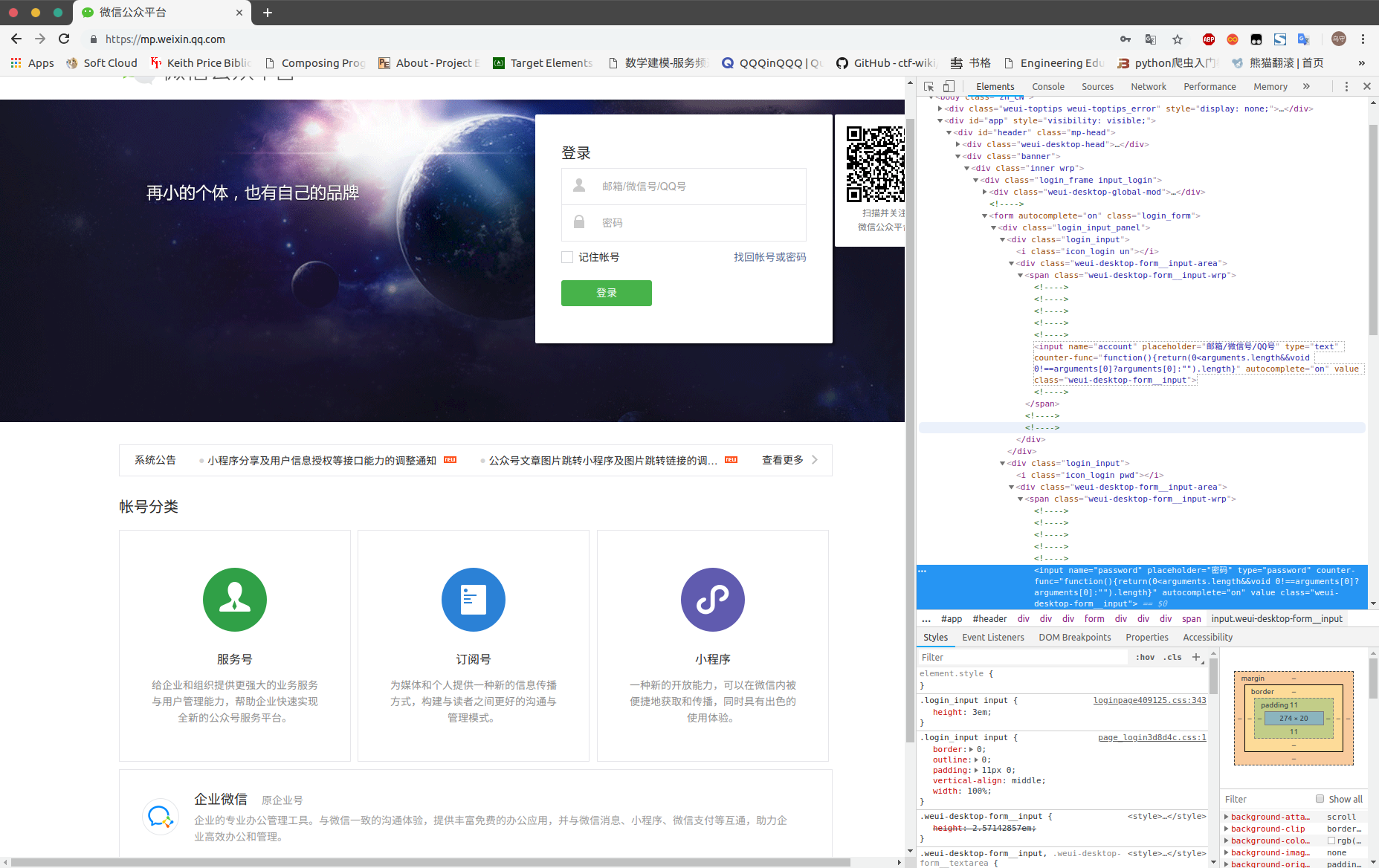This screenshot has width=1379, height=868.
Task: Bookmark this page with the star icon
Action: tap(1177, 39)
